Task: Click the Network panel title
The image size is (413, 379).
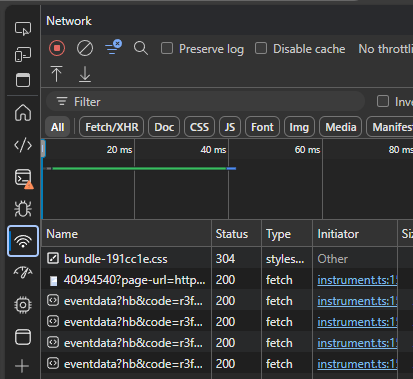Action: [69, 21]
